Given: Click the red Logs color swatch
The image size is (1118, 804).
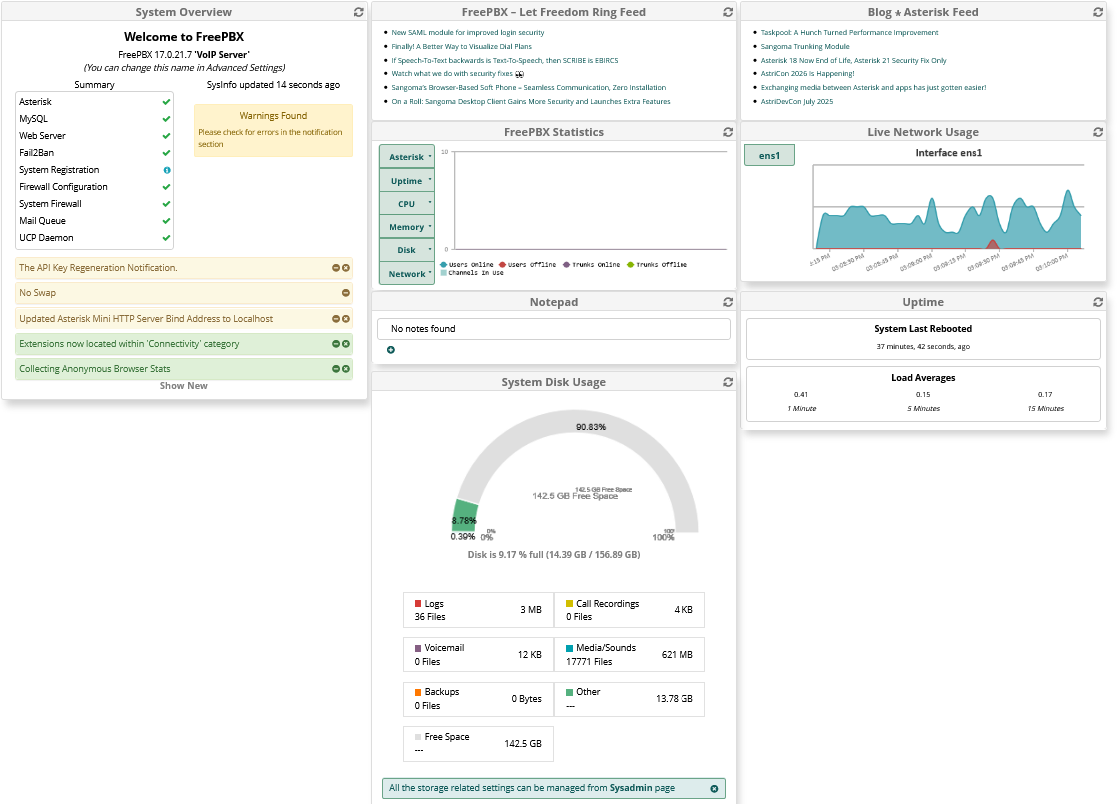Looking at the screenshot, I should click(x=418, y=604).
